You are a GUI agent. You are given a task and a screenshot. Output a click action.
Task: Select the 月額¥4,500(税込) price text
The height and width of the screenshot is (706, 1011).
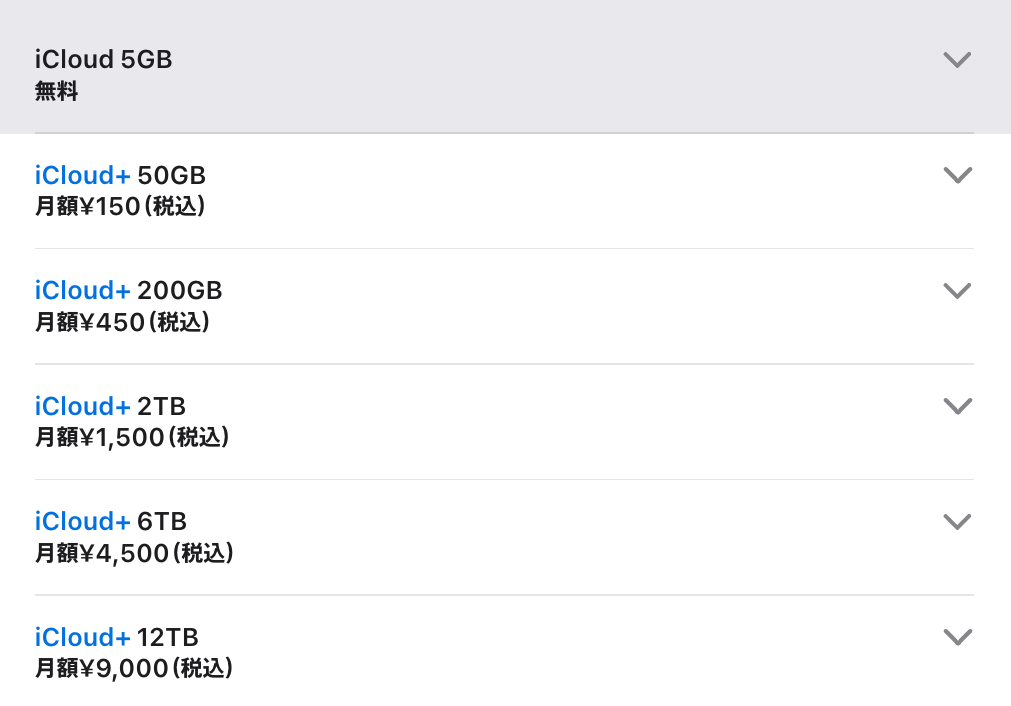pos(134,553)
